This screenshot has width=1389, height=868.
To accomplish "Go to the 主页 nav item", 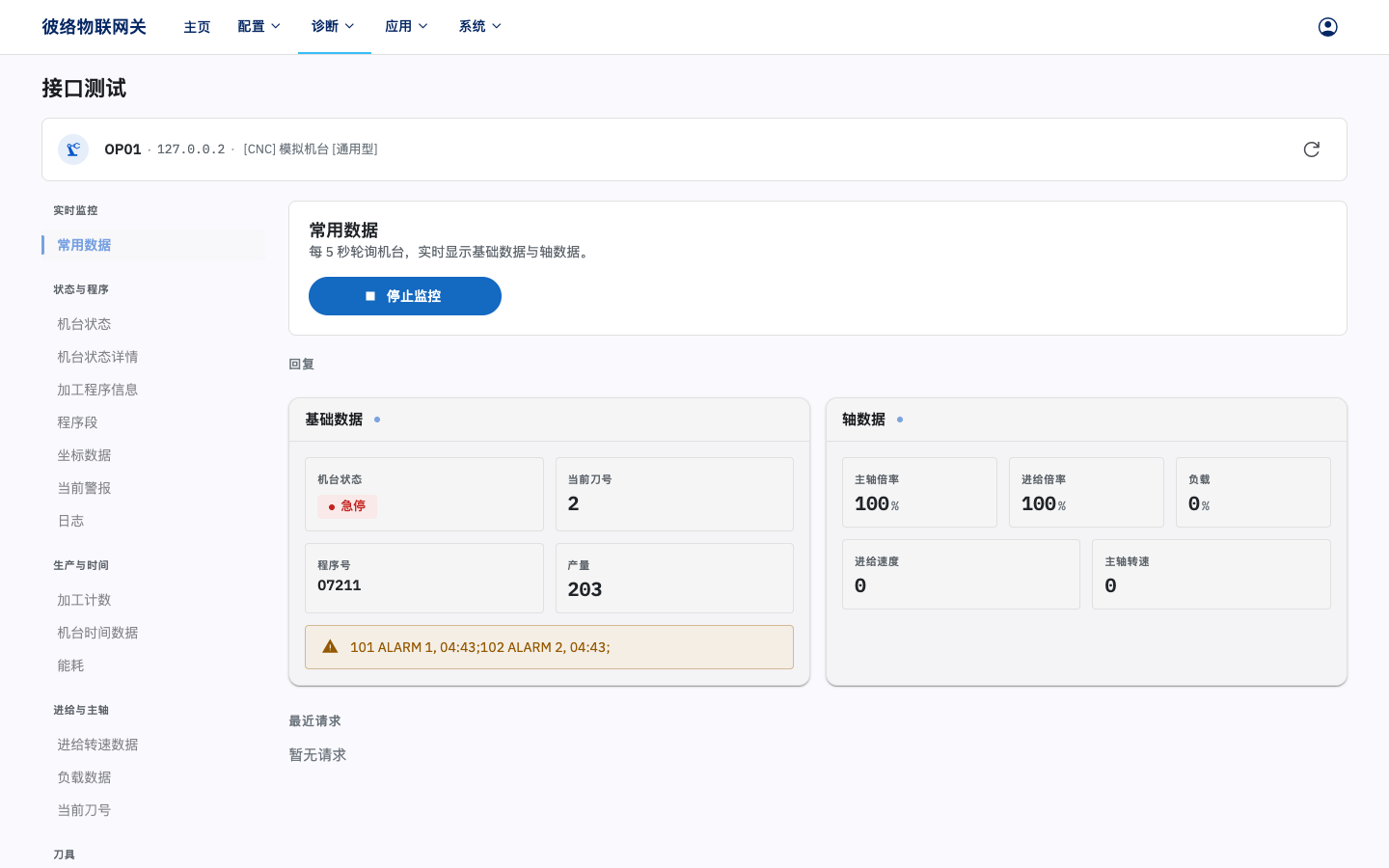I will tap(197, 27).
